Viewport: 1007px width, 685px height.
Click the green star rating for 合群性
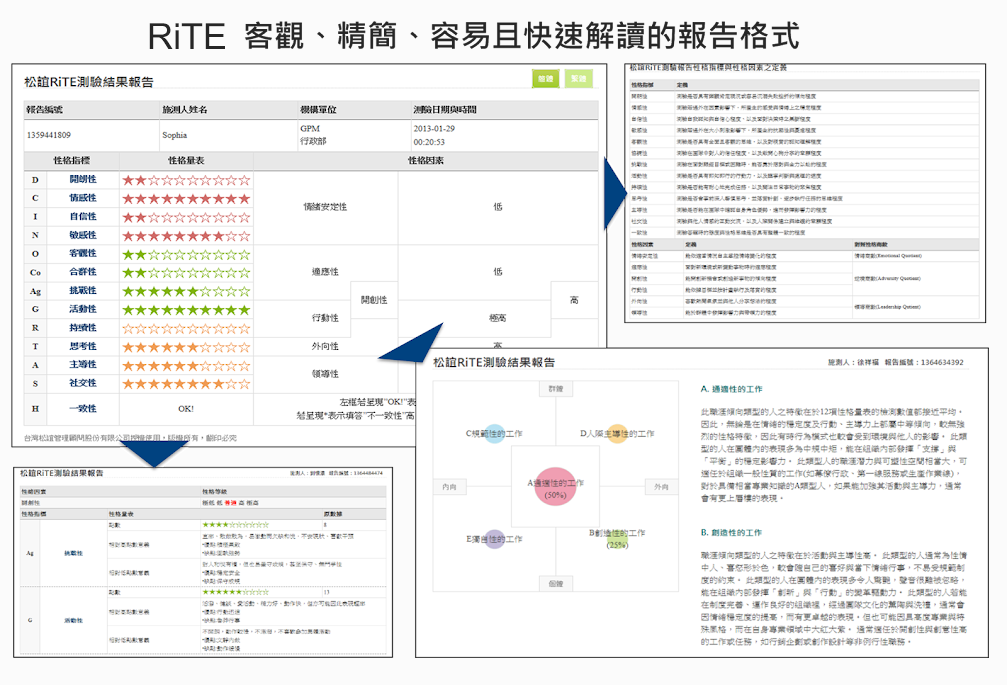point(186,273)
